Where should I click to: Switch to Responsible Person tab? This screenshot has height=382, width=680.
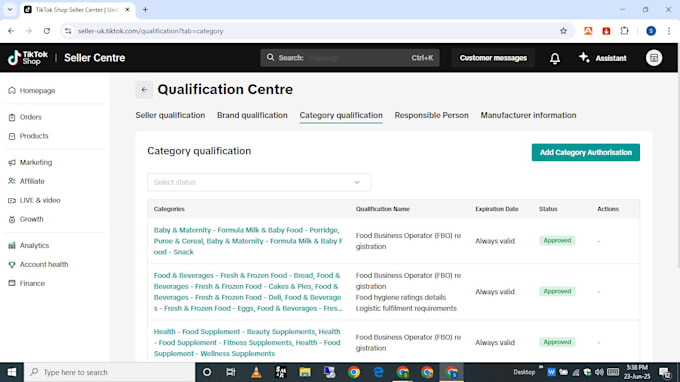[x=432, y=115]
